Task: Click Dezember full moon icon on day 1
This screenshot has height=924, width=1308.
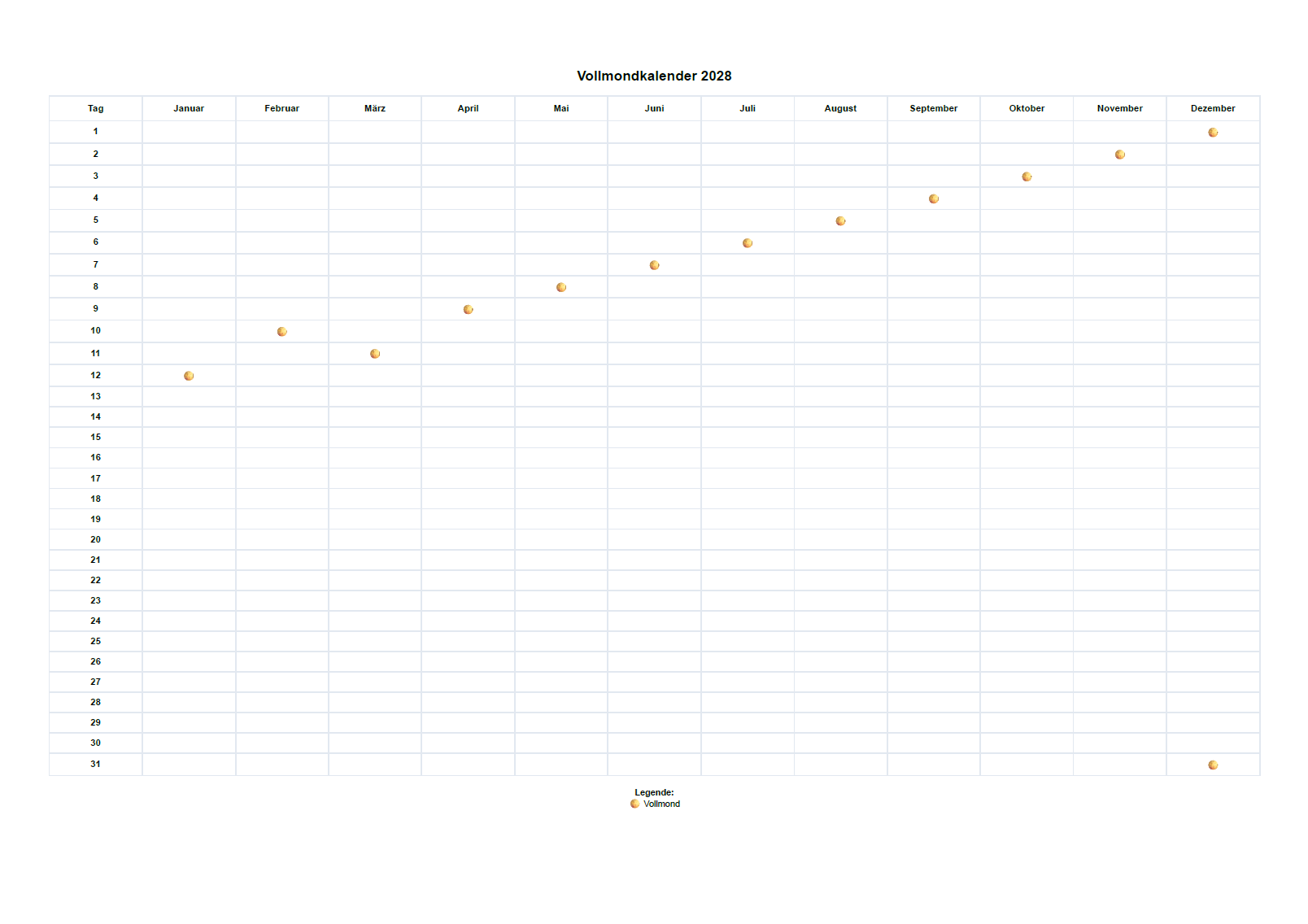Action: (1214, 133)
